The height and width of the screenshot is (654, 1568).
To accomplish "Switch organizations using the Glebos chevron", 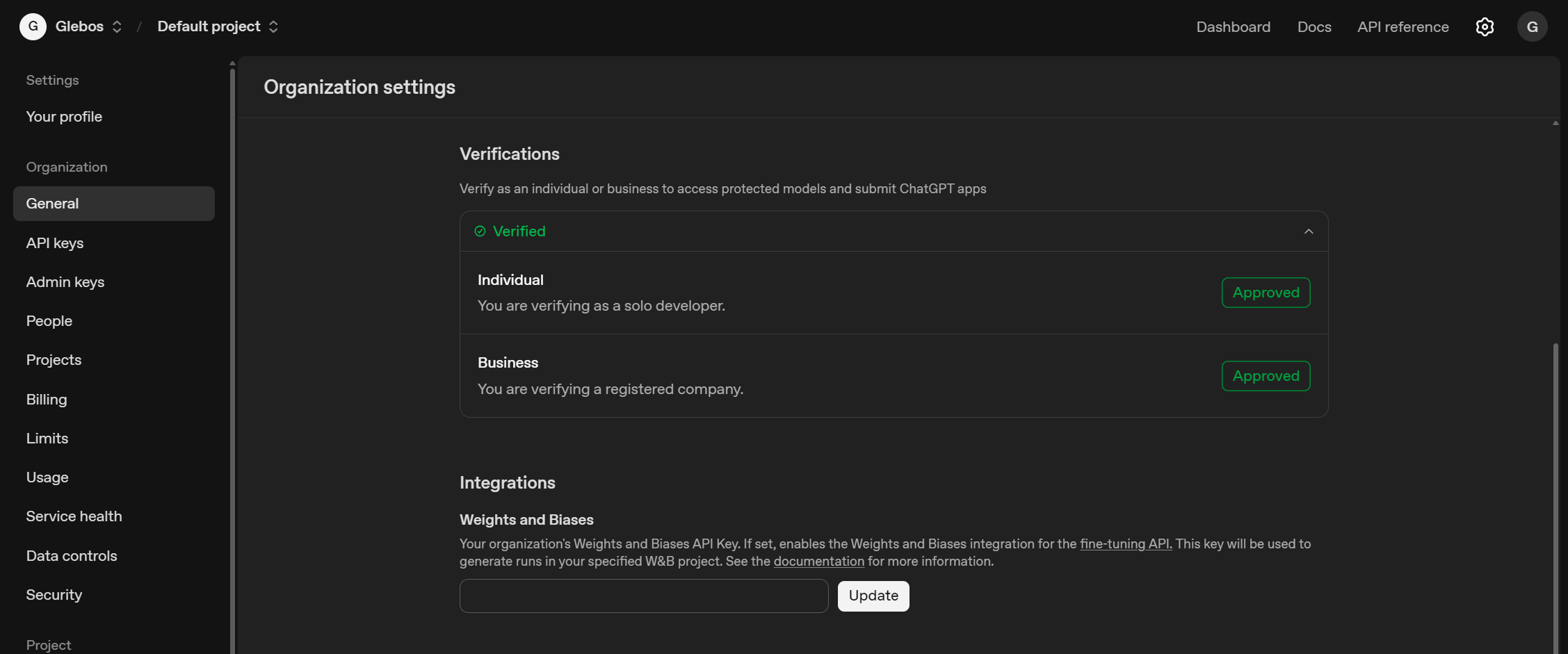I will (x=117, y=26).
